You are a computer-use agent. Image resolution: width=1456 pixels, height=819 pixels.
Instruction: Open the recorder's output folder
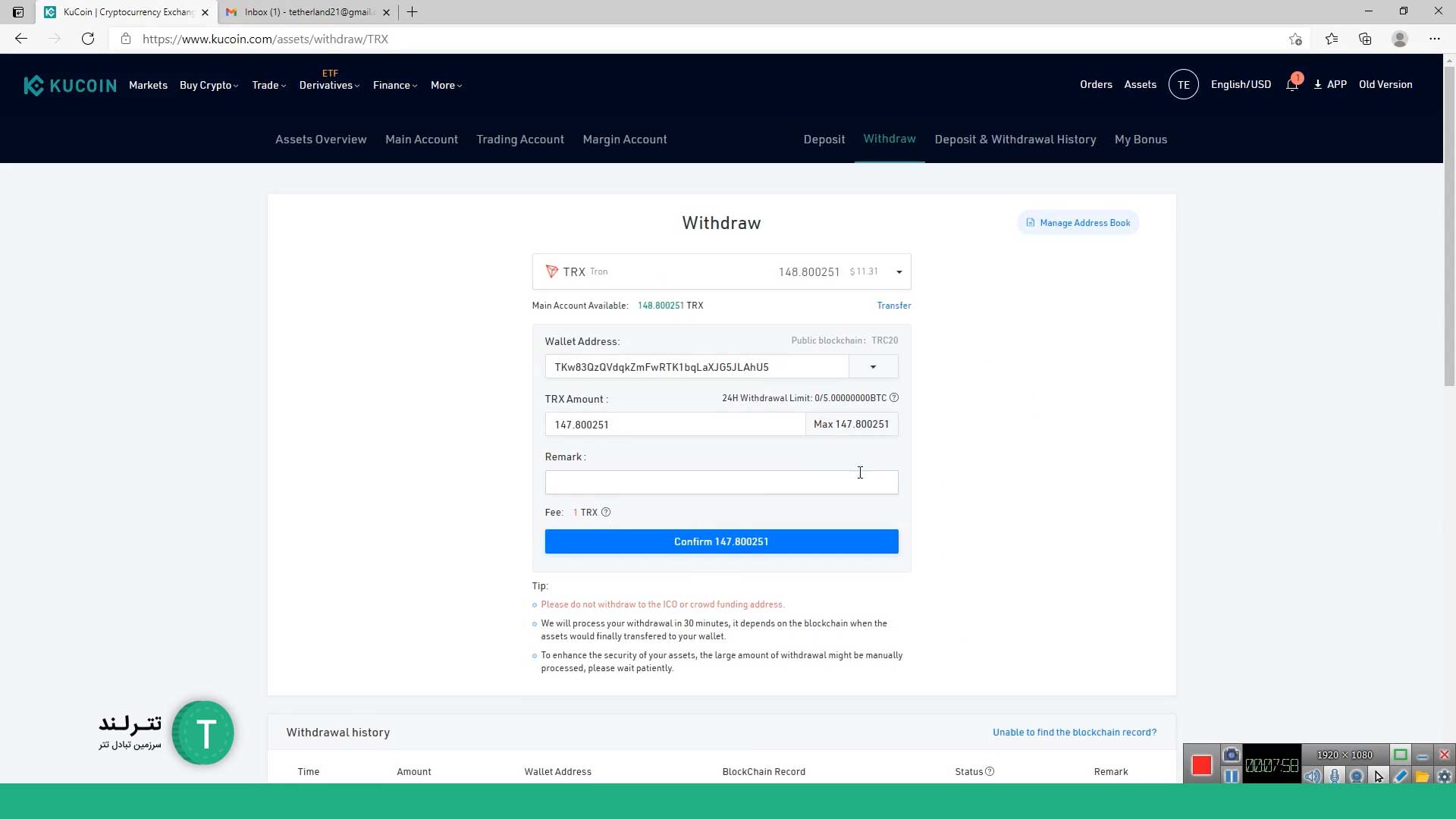pyautogui.click(x=1422, y=776)
